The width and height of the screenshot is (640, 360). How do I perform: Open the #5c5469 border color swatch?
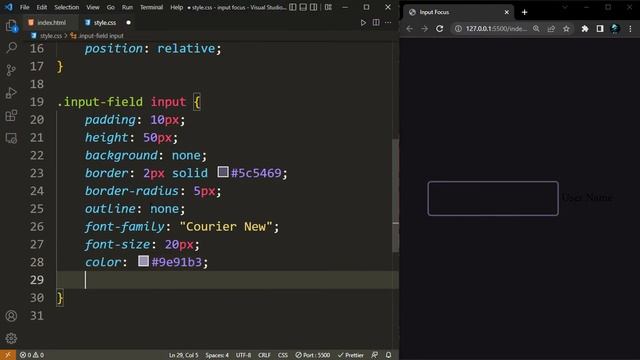click(223, 172)
